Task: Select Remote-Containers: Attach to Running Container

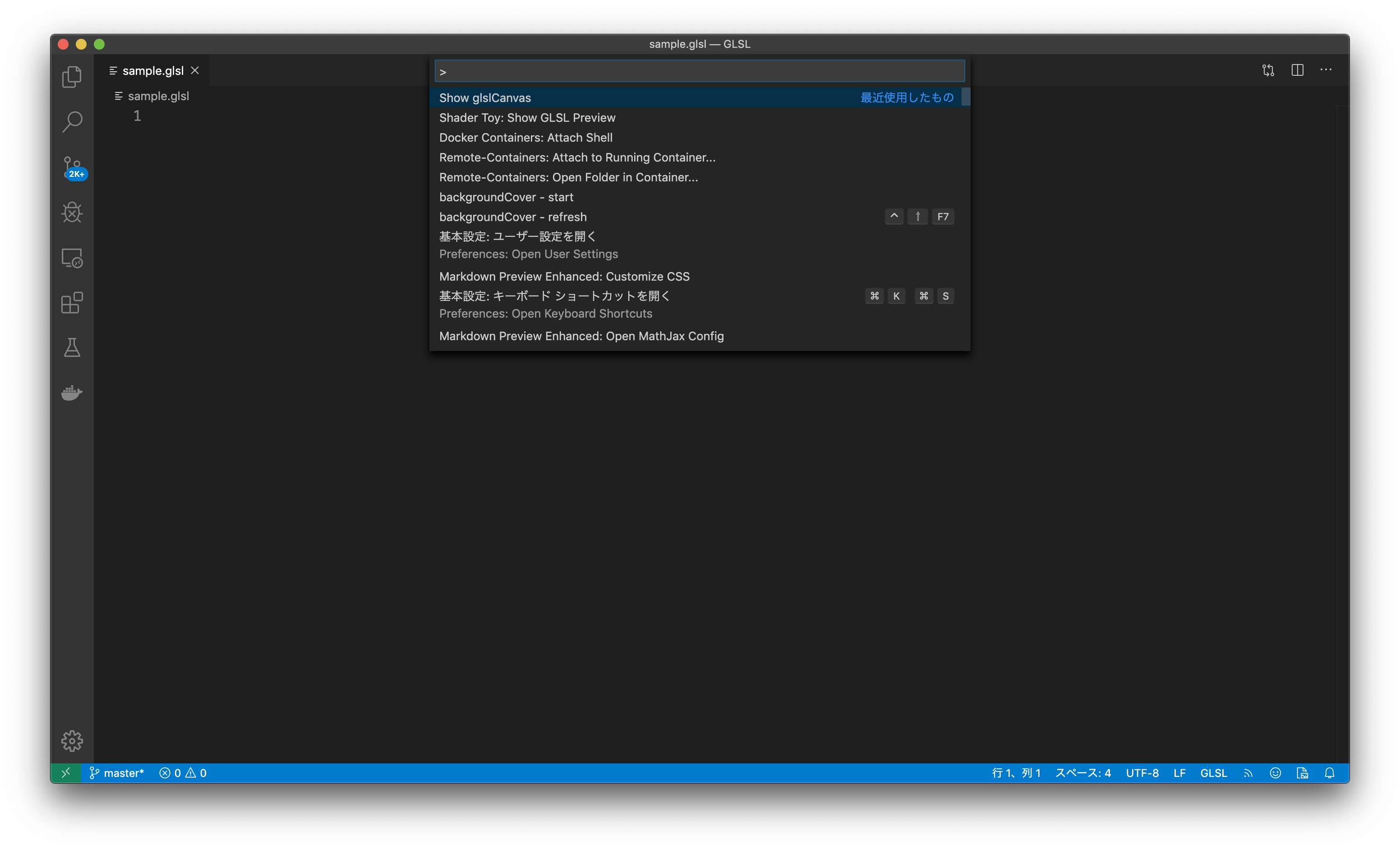Action: click(700, 157)
